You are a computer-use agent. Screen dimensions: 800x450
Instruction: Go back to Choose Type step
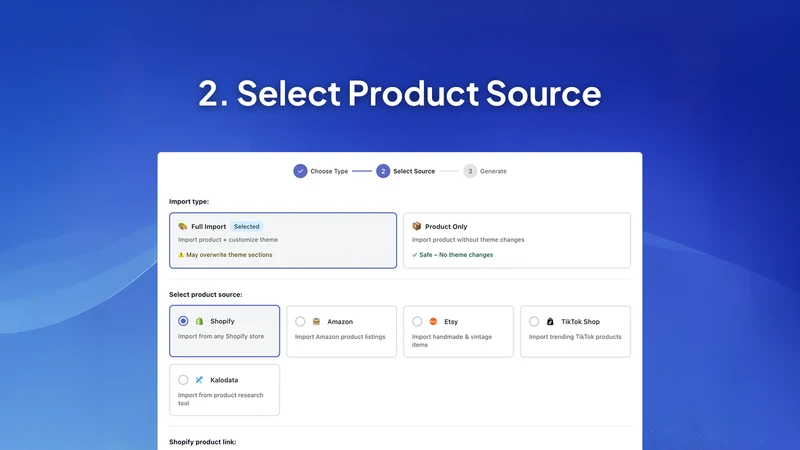(x=329, y=171)
